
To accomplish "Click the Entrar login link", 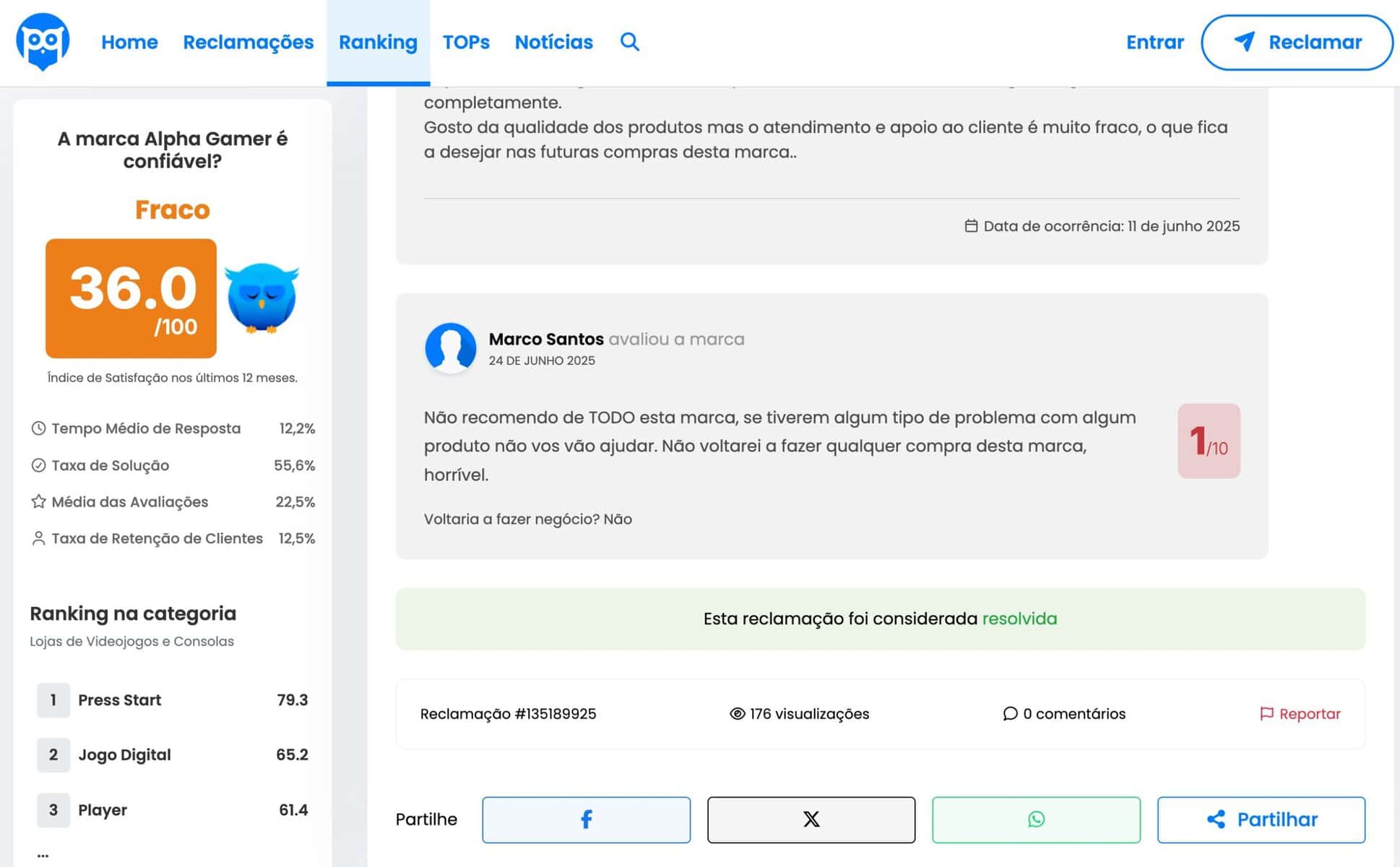I will tap(1154, 42).
